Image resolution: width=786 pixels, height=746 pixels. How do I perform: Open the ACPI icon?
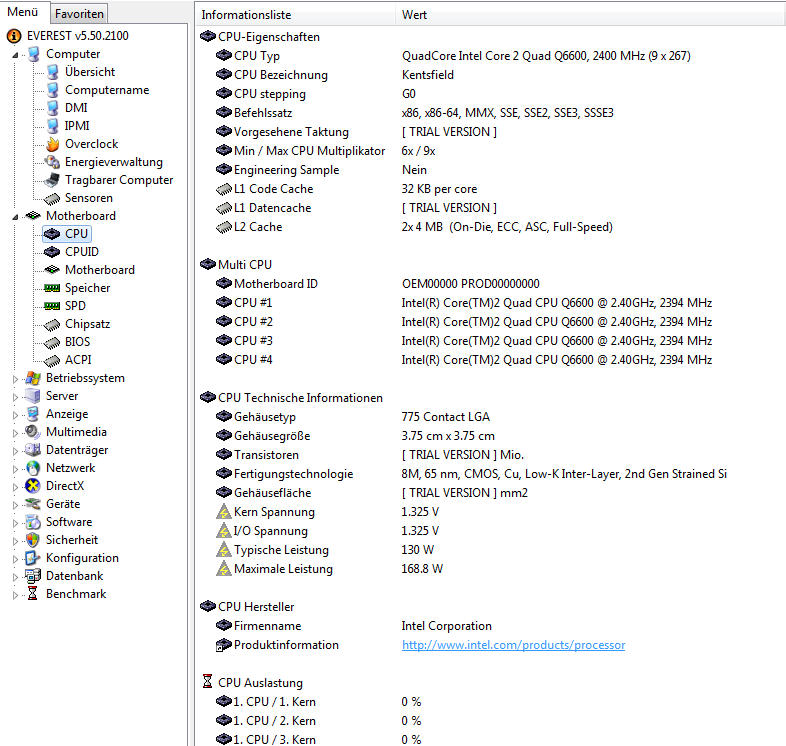click(52, 361)
